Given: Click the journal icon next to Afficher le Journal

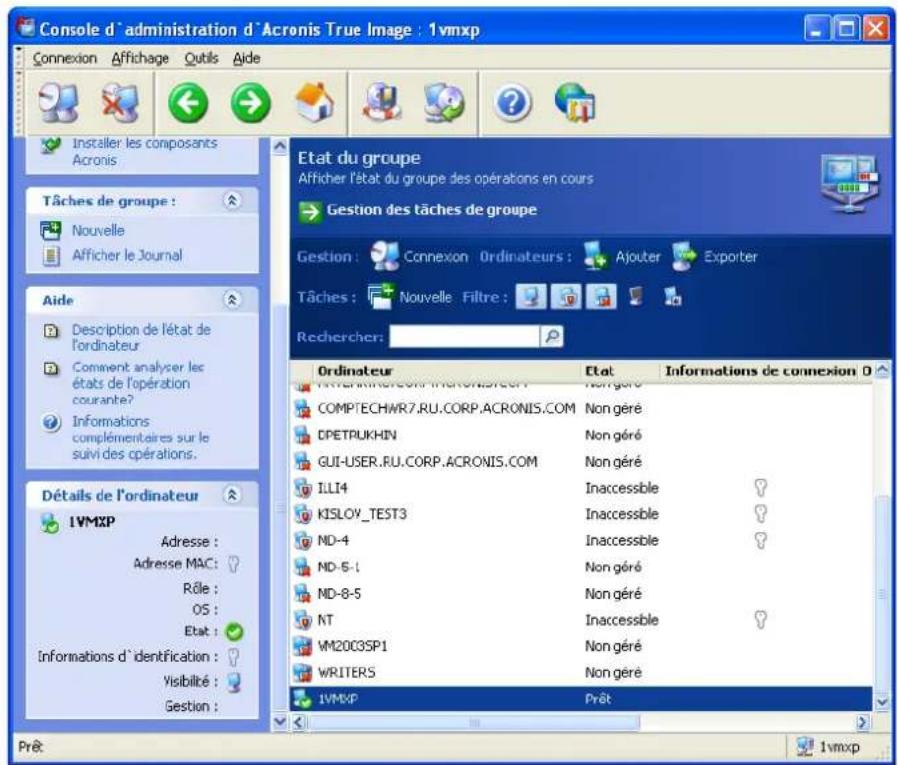Looking at the screenshot, I should click(51, 255).
